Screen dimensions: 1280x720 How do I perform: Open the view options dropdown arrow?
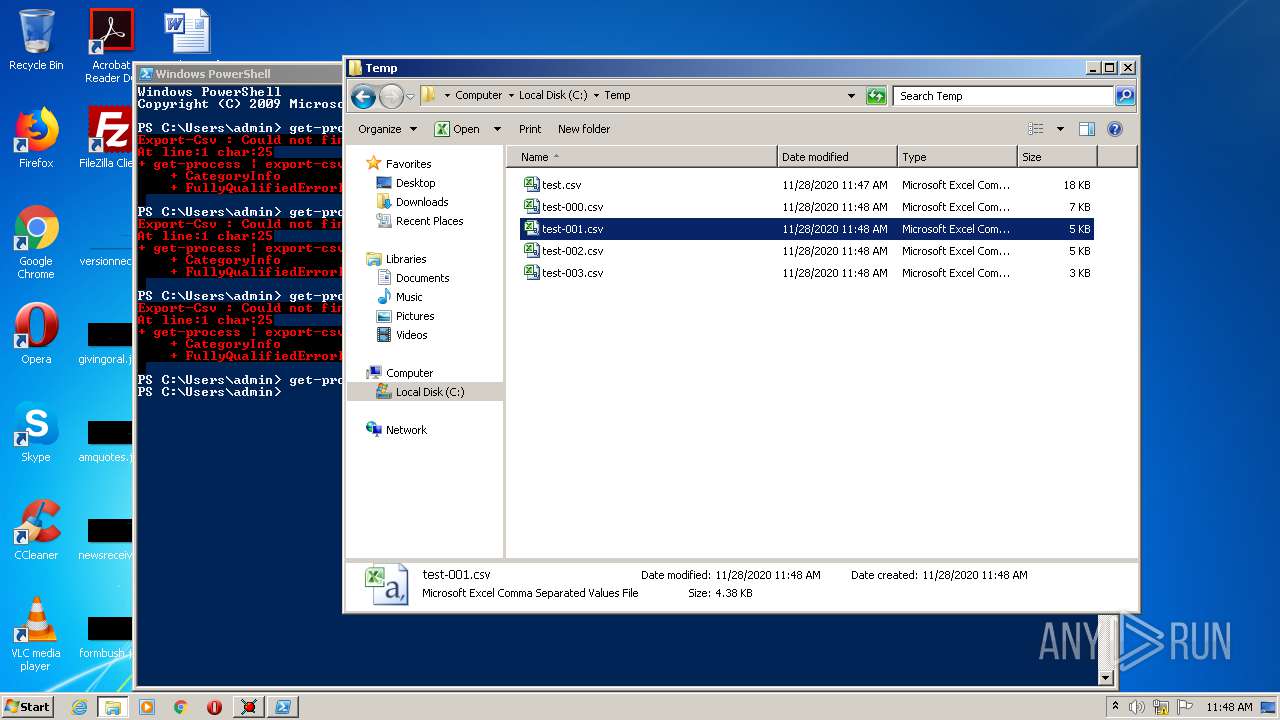coord(1060,129)
